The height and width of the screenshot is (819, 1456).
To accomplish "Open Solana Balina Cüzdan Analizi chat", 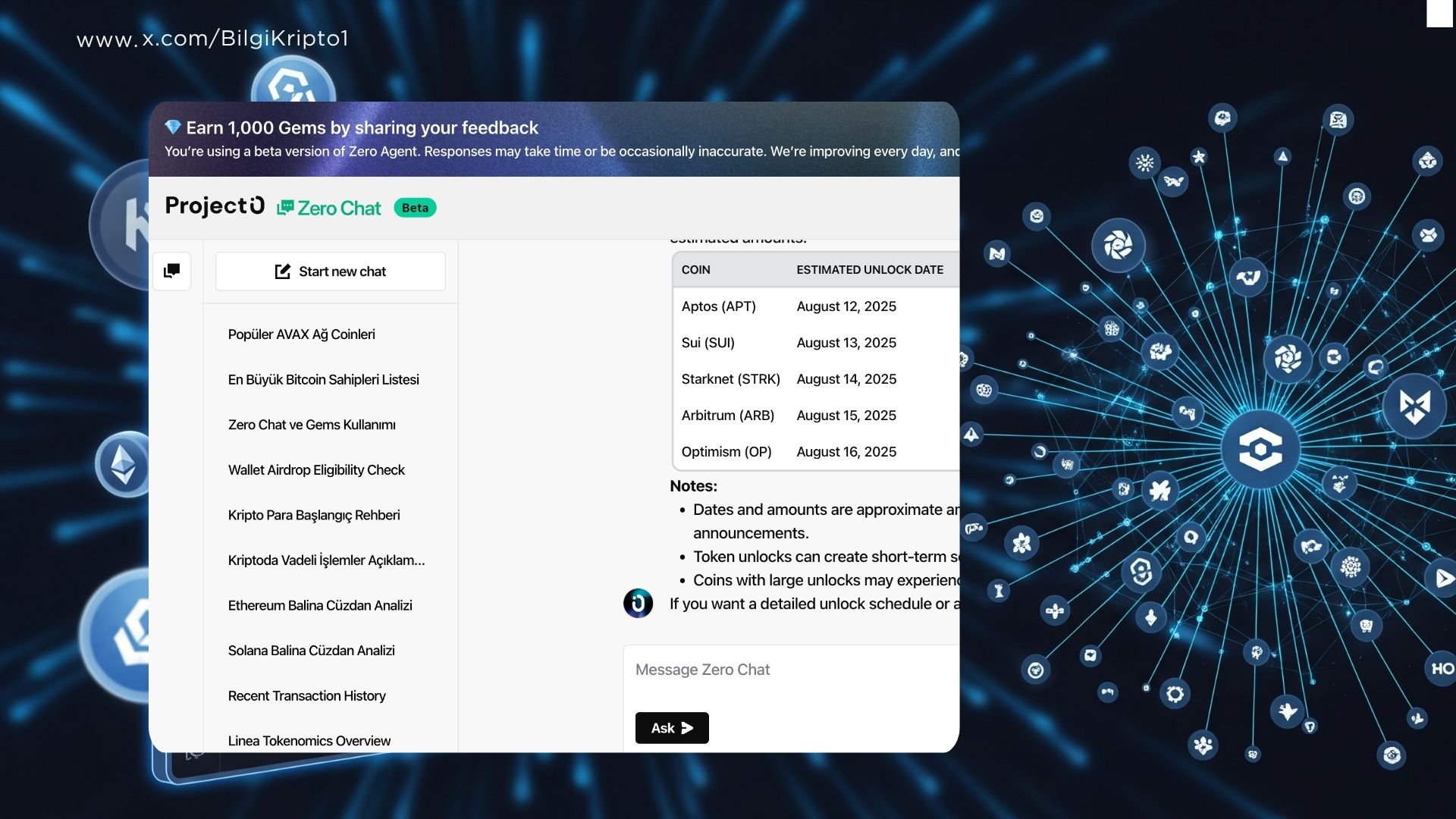I will tap(311, 651).
